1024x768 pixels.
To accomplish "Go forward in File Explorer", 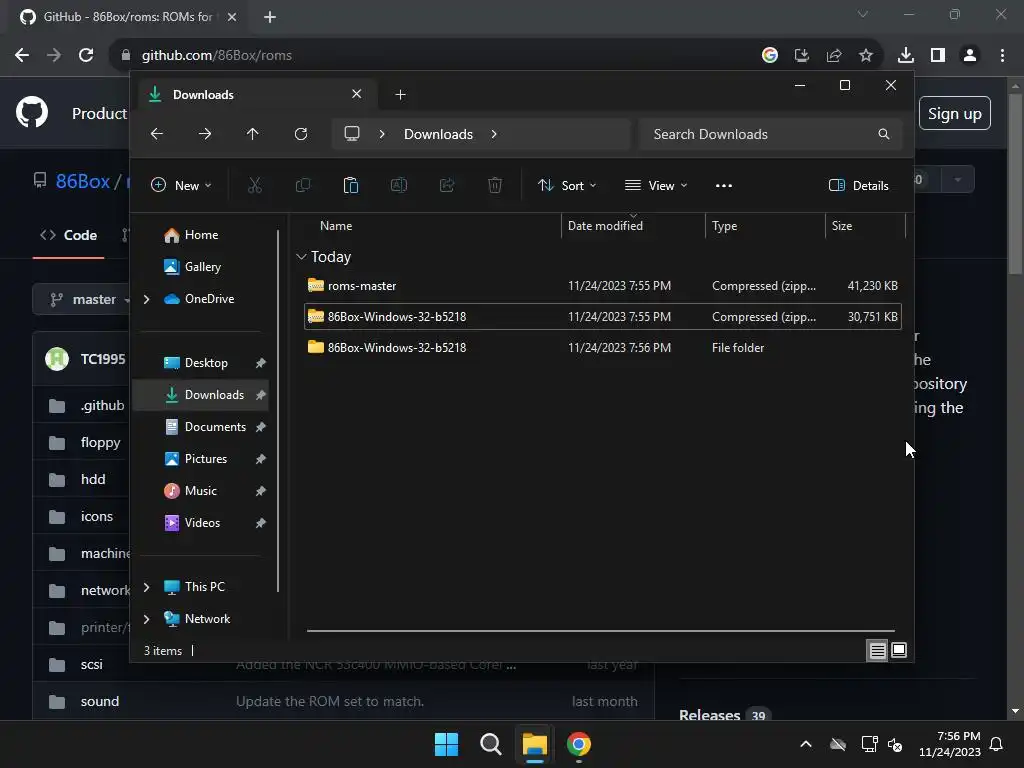I will click(x=205, y=134).
